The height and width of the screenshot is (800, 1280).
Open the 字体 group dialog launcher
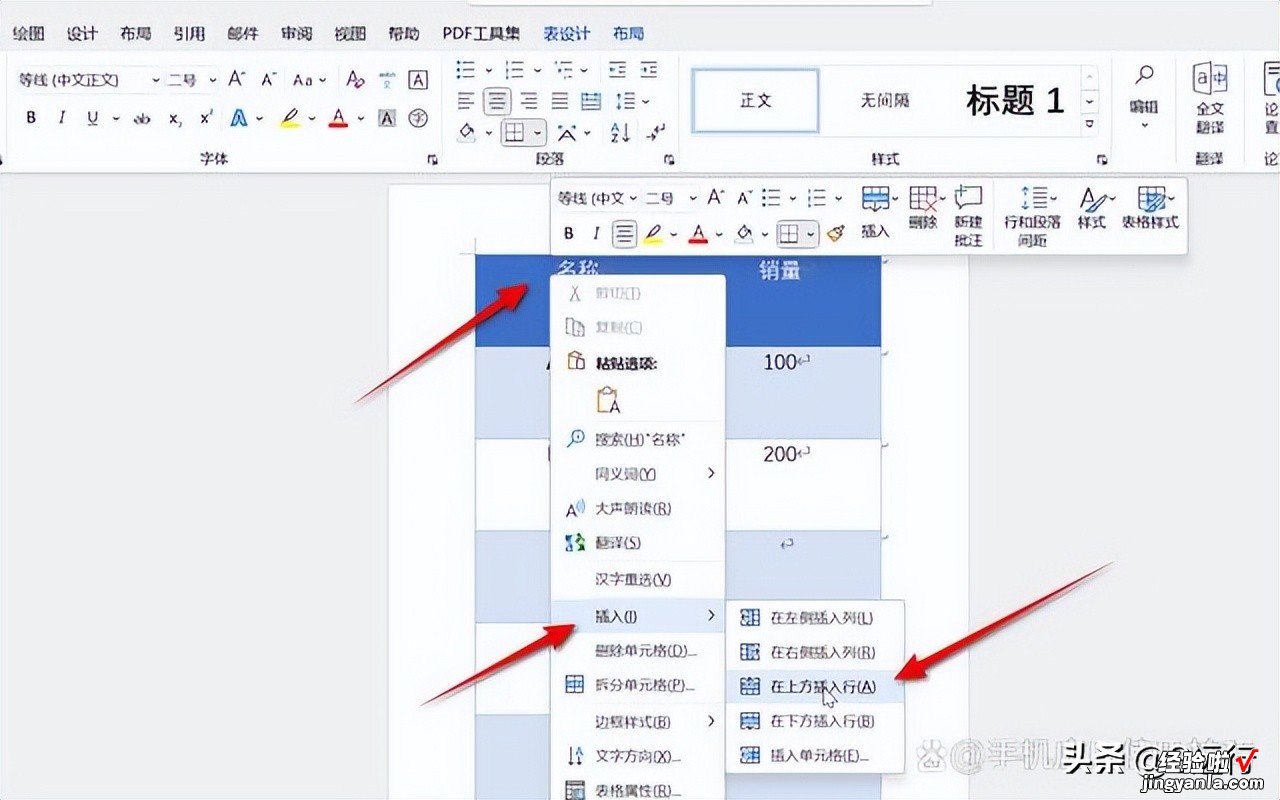pos(432,160)
